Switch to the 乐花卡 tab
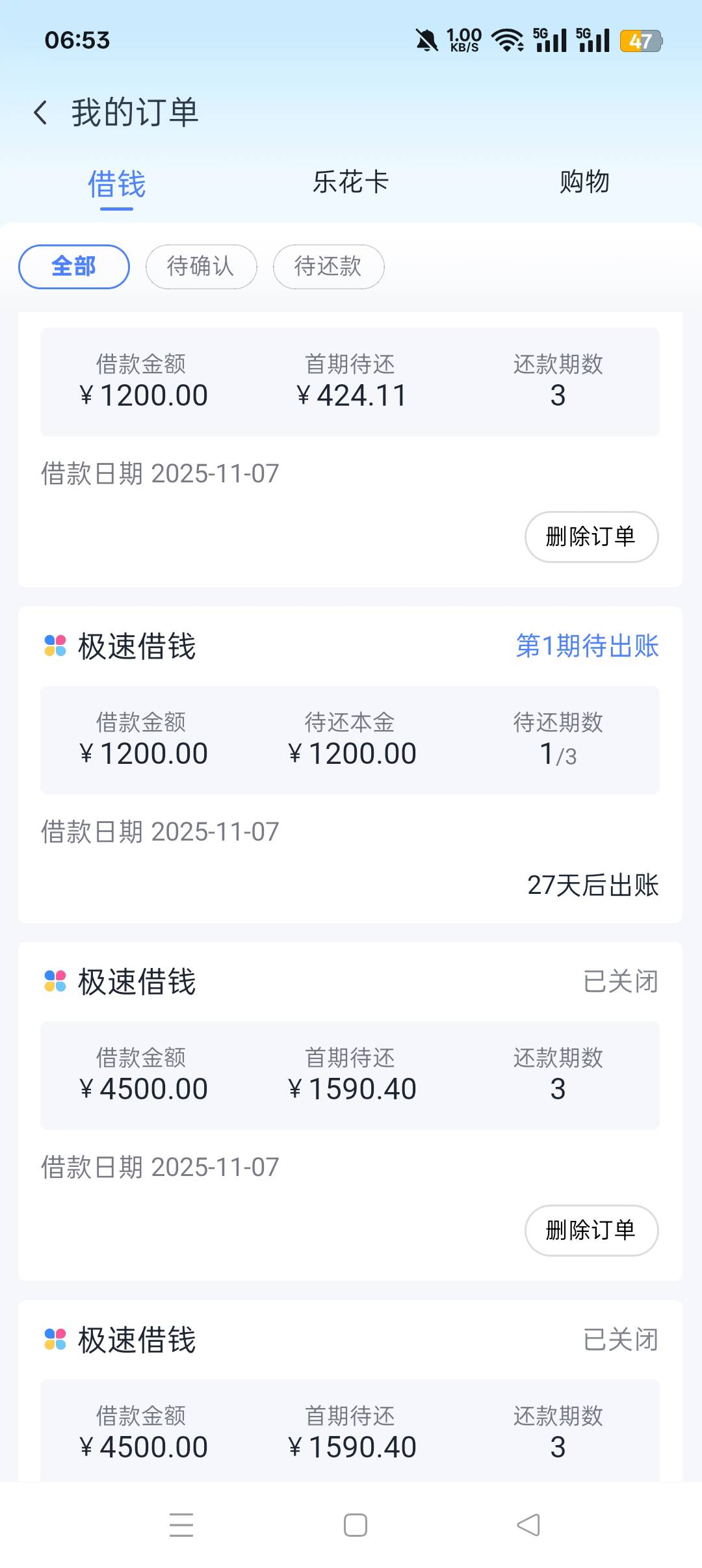 pyautogui.click(x=350, y=183)
